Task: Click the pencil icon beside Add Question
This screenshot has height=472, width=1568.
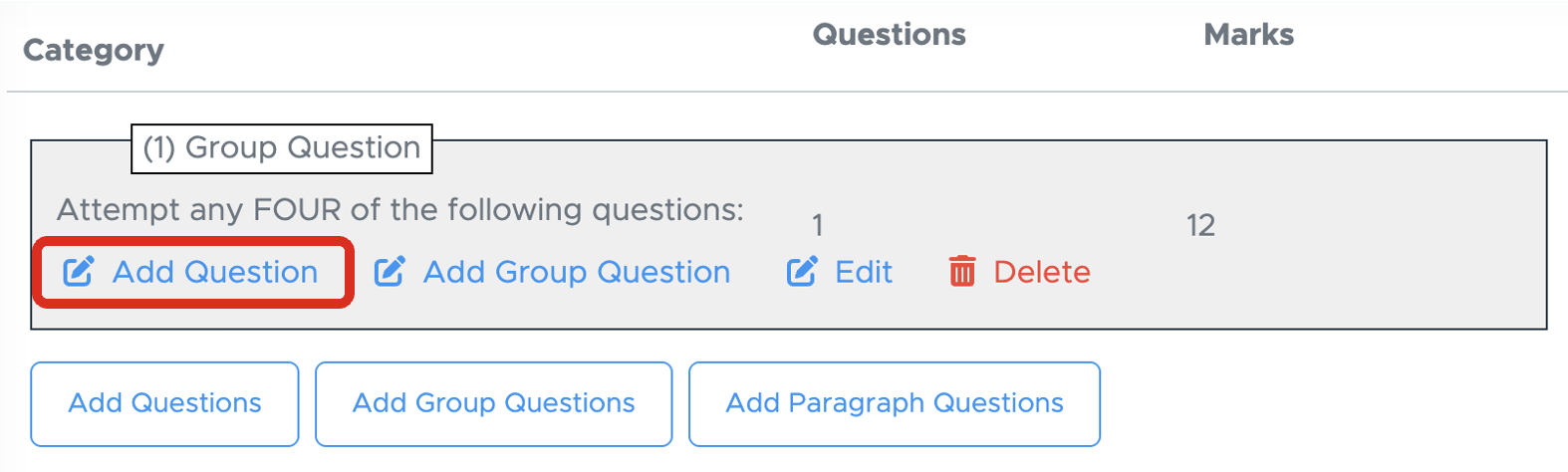Action: tap(79, 272)
